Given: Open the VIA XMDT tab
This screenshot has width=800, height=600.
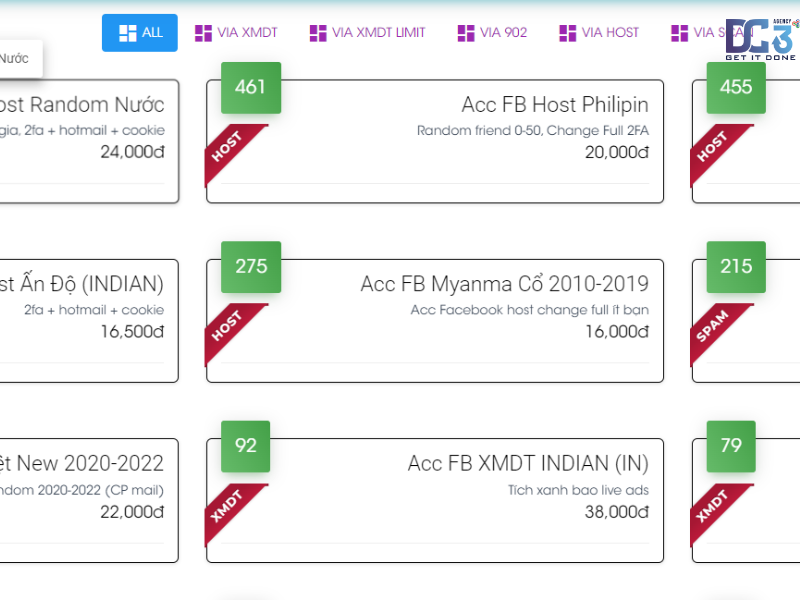Looking at the screenshot, I should (236, 33).
